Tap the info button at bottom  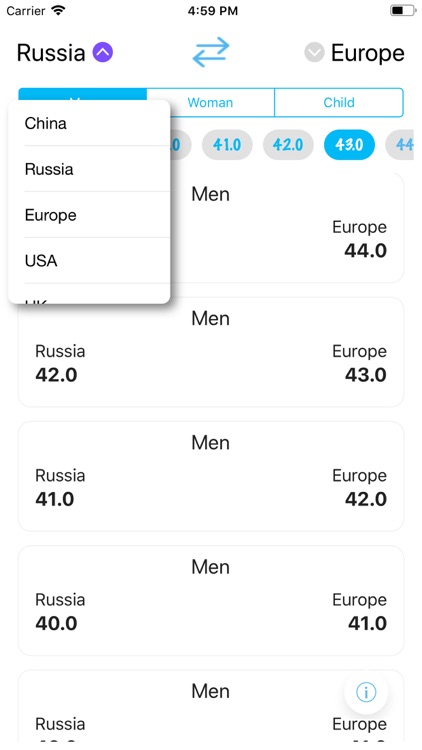(366, 692)
